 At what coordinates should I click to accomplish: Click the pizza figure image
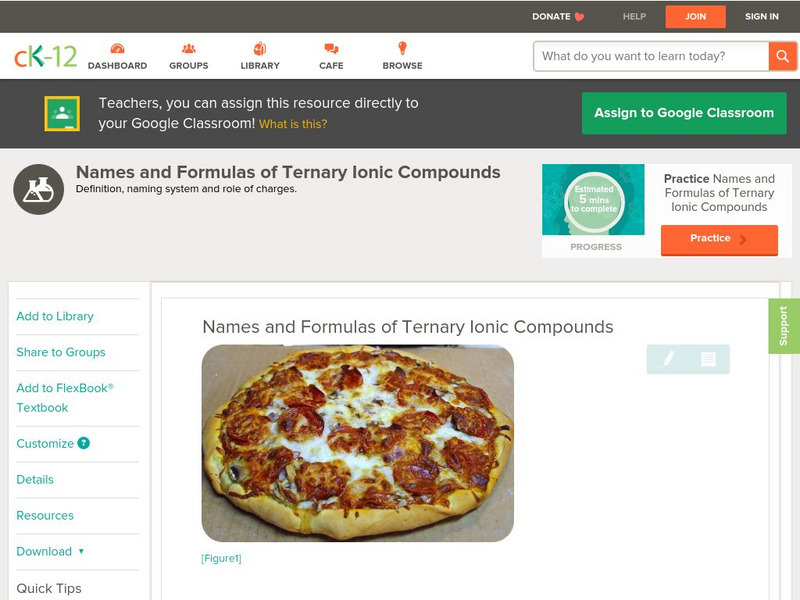[x=358, y=443]
